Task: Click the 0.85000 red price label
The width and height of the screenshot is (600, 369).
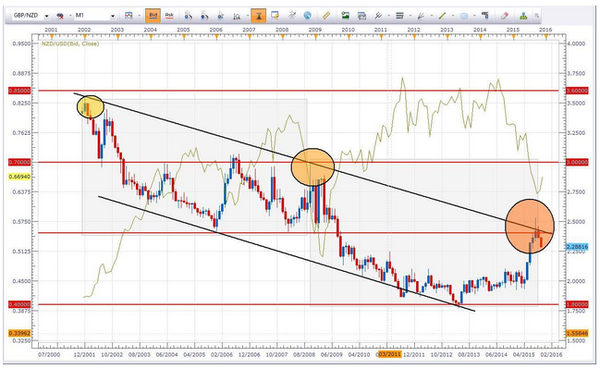Action: [19, 91]
